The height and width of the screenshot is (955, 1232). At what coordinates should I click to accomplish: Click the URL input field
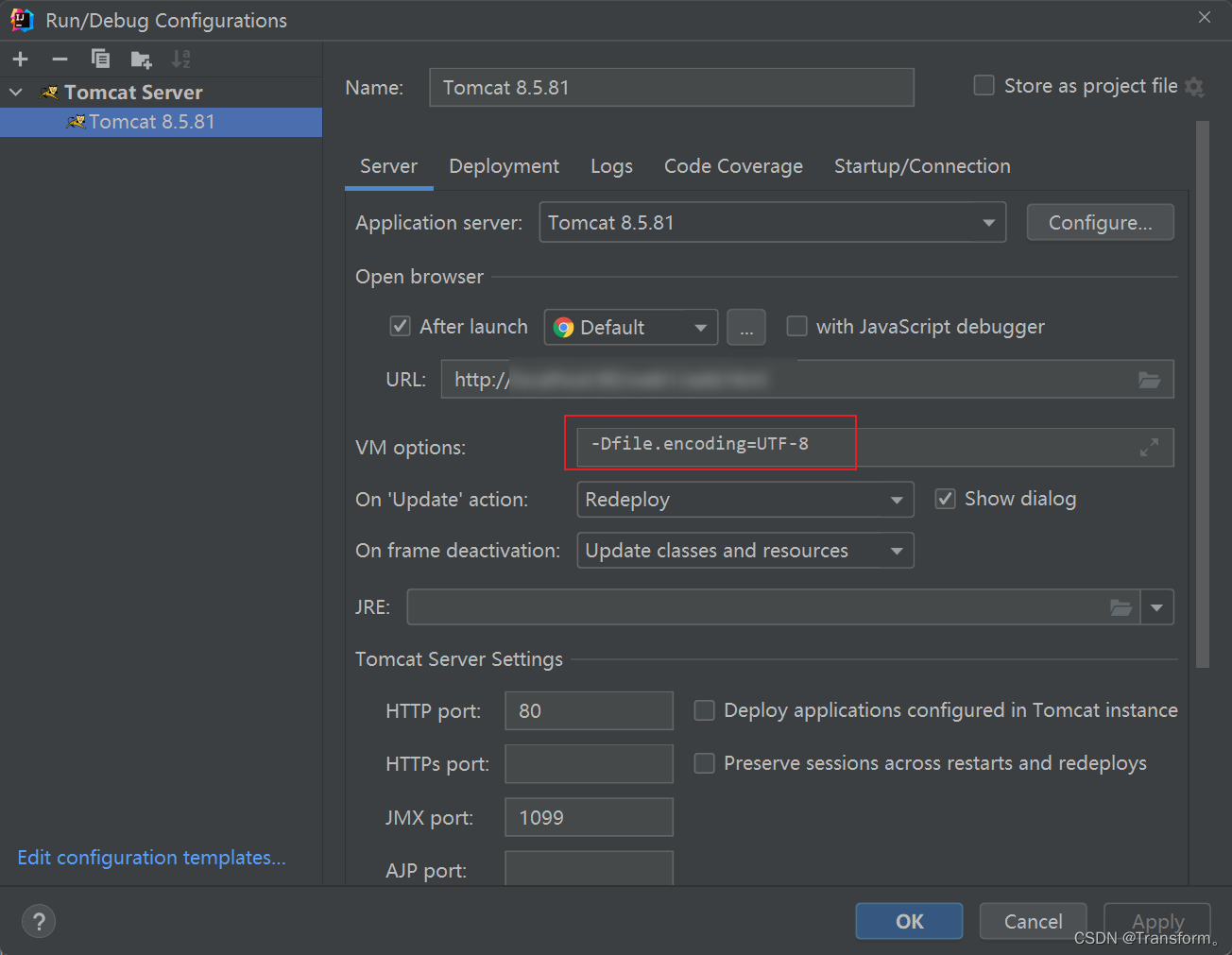click(807, 380)
